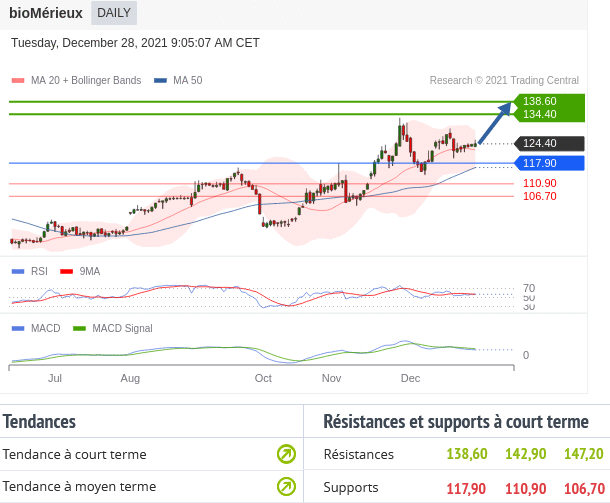The image size is (610, 503).
Task: Click the MA 50 legend label
Action: tap(188, 81)
